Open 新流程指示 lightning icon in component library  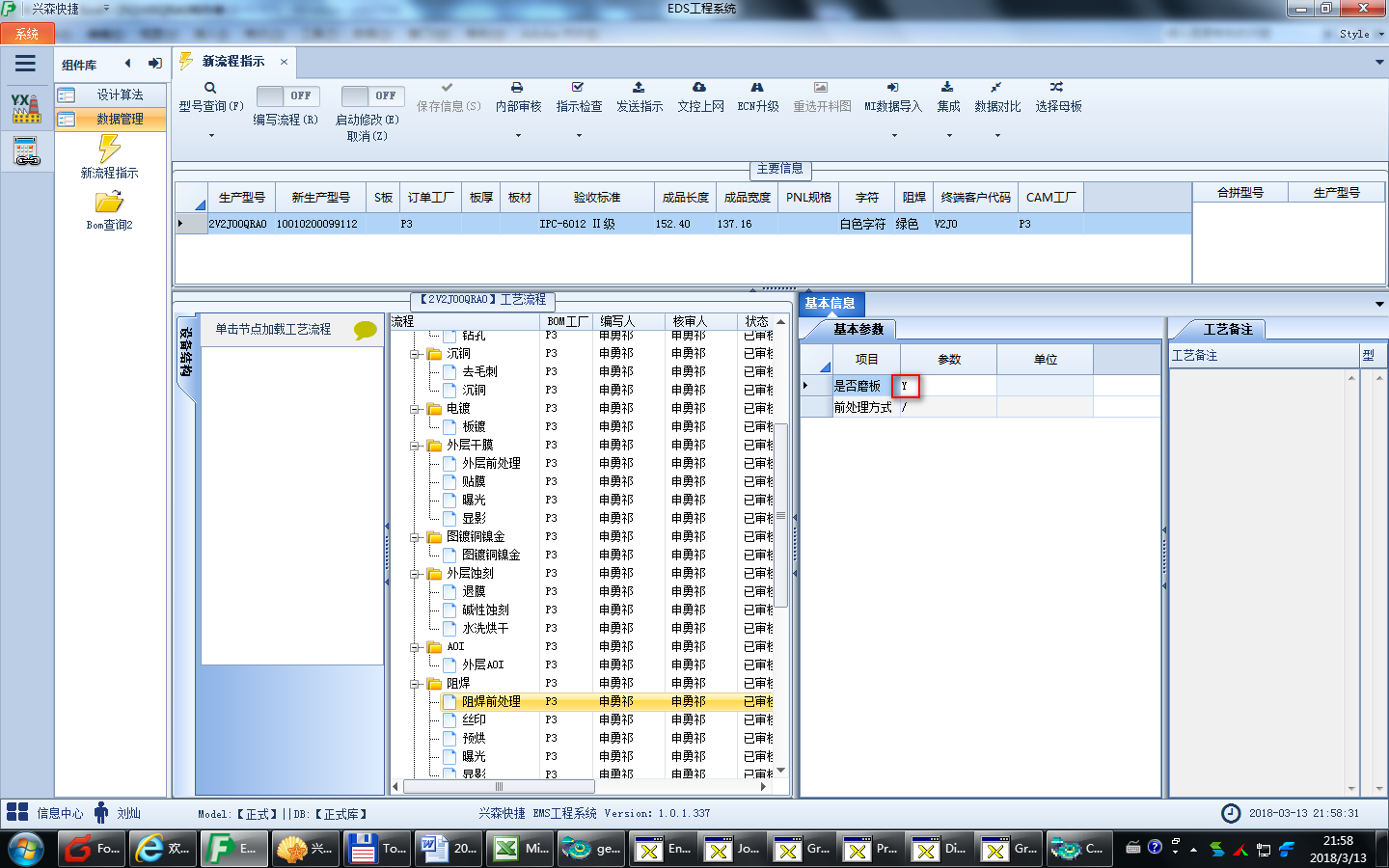tap(109, 149)
